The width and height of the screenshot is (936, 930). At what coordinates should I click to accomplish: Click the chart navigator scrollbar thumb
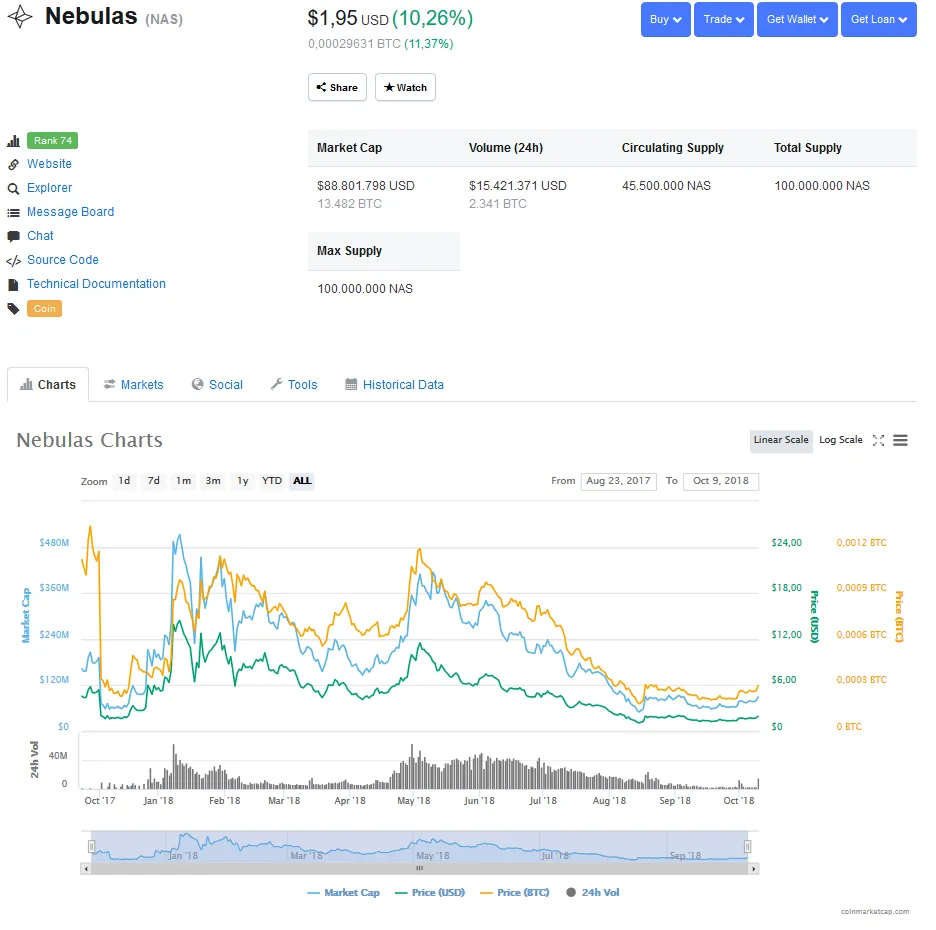tap(420, 869)
